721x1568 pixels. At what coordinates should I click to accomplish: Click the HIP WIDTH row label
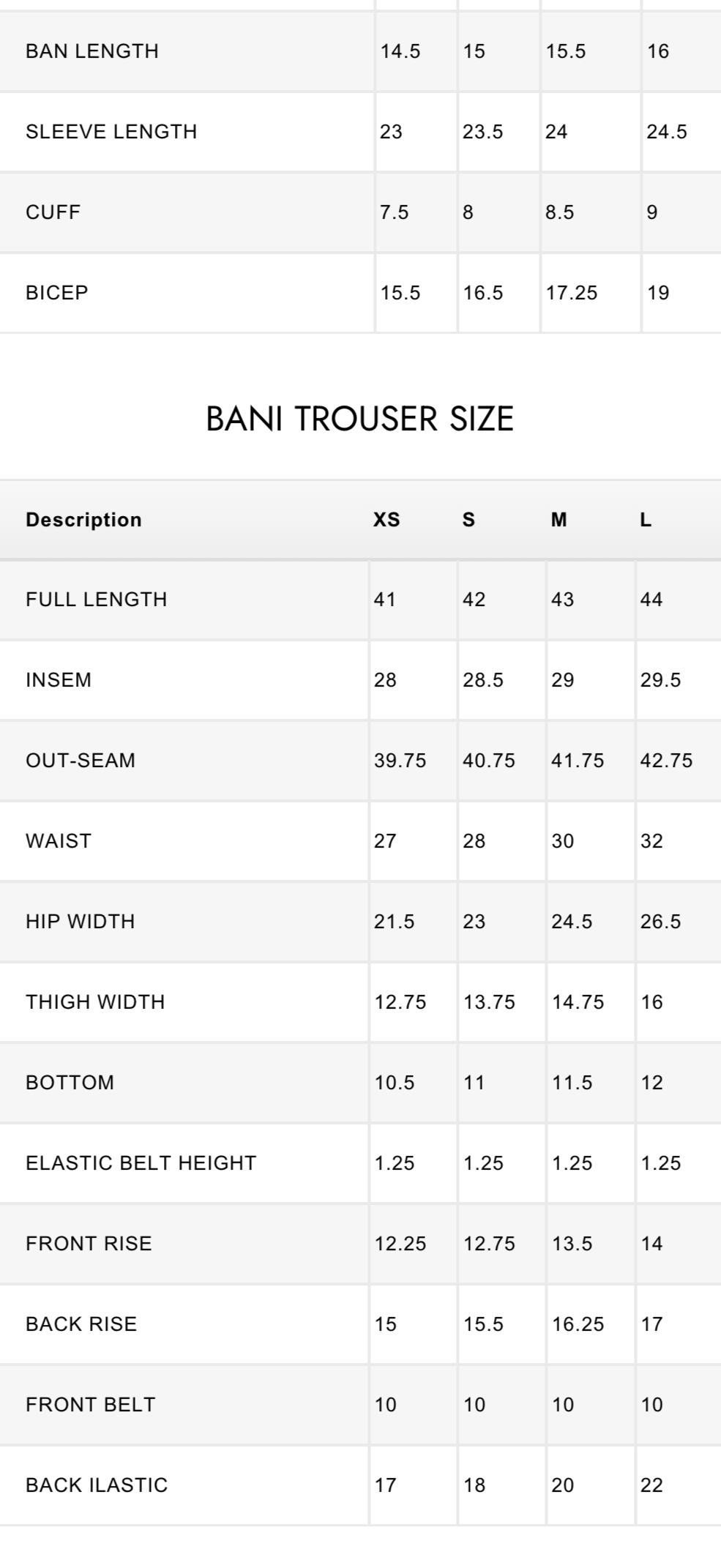pos(81,922)
